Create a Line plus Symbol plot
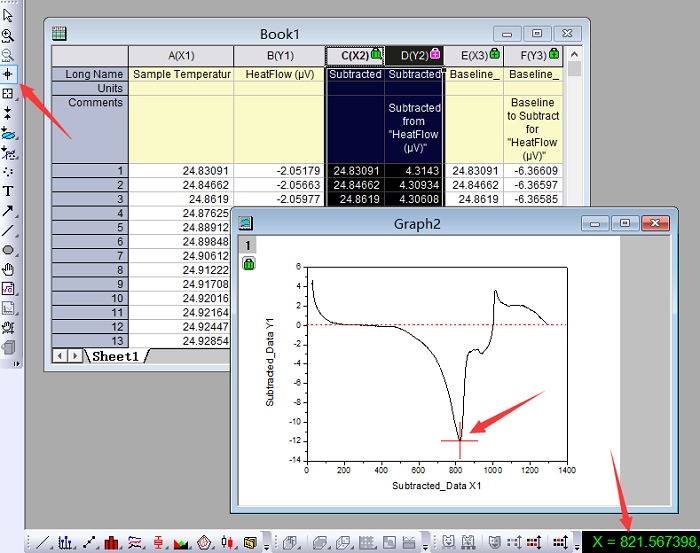 pyautogui.click(x=89, y=543)
